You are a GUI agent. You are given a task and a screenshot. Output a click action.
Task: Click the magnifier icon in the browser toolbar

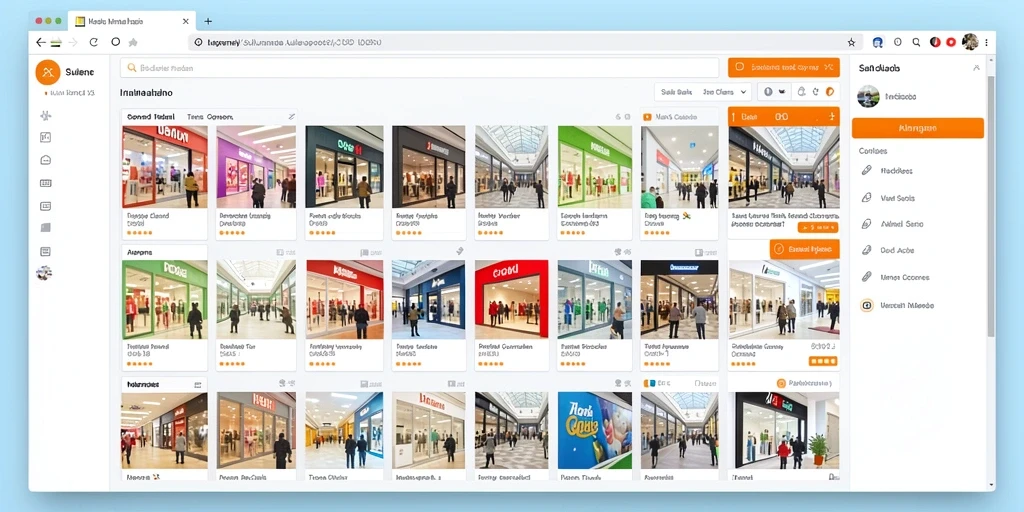(x=916, y=42)
